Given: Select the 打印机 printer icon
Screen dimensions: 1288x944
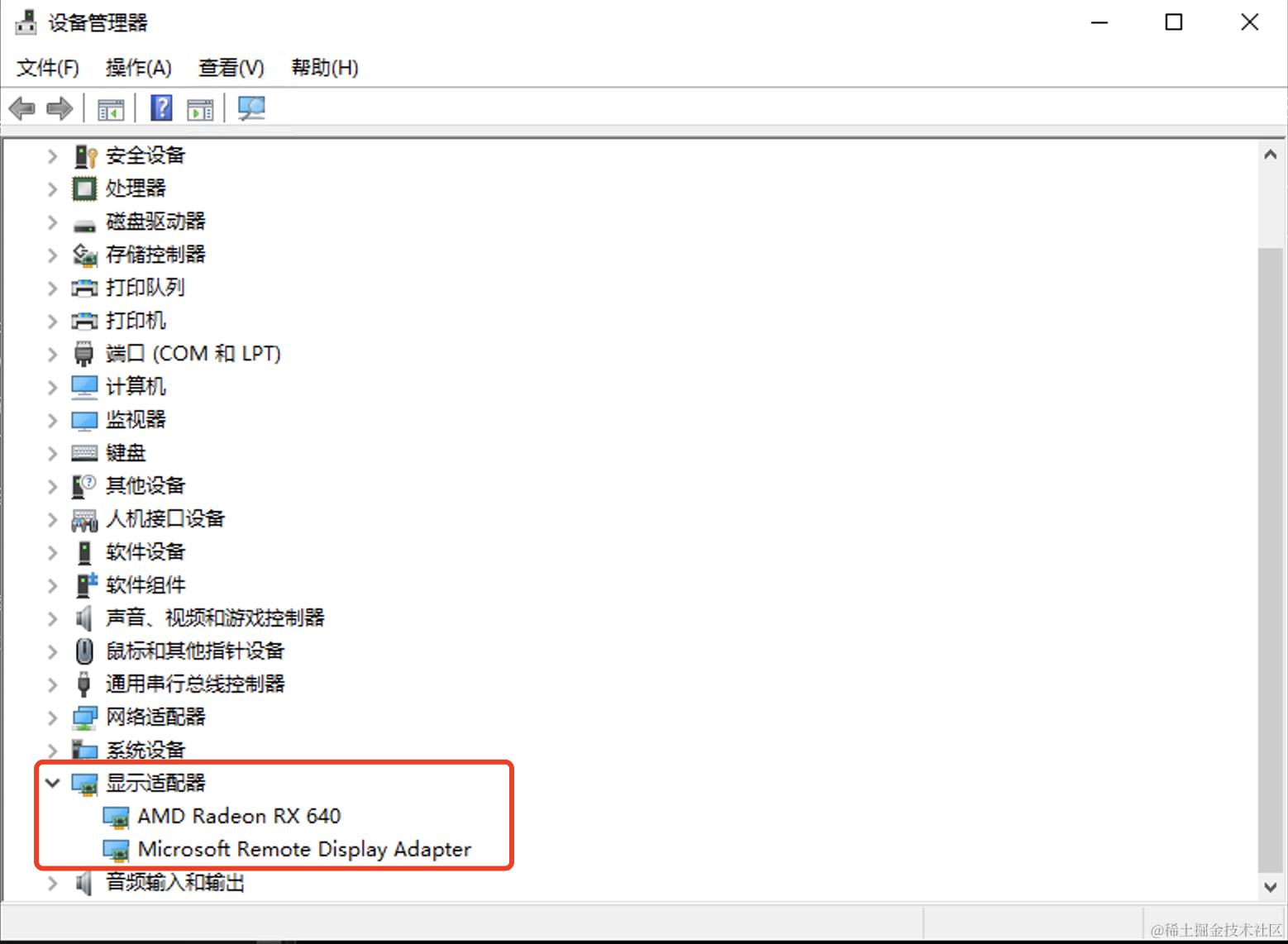Looking at the screenshot, I should tap(84, 321).
